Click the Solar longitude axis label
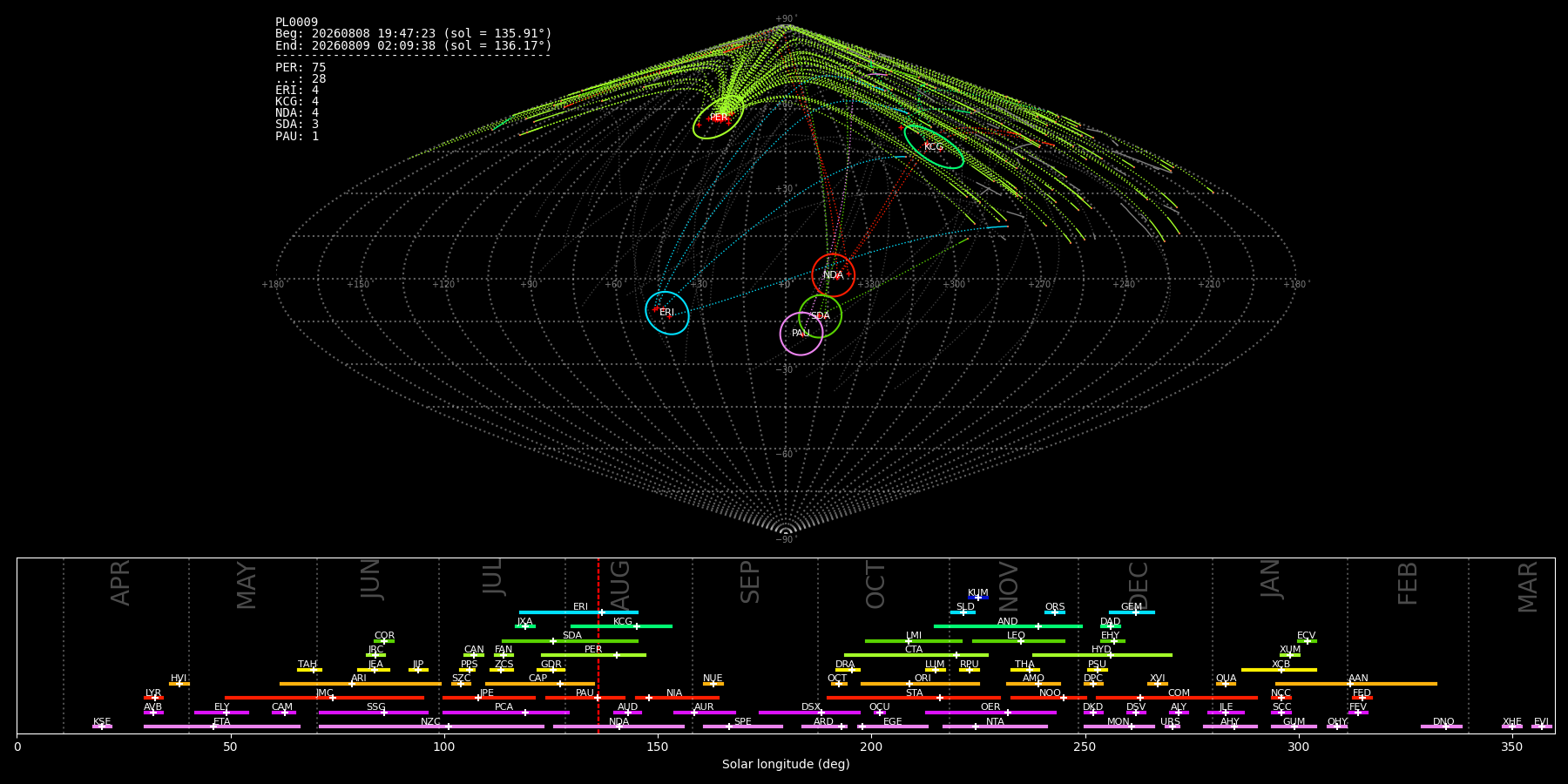1568x784 pixels. point(786,764)
